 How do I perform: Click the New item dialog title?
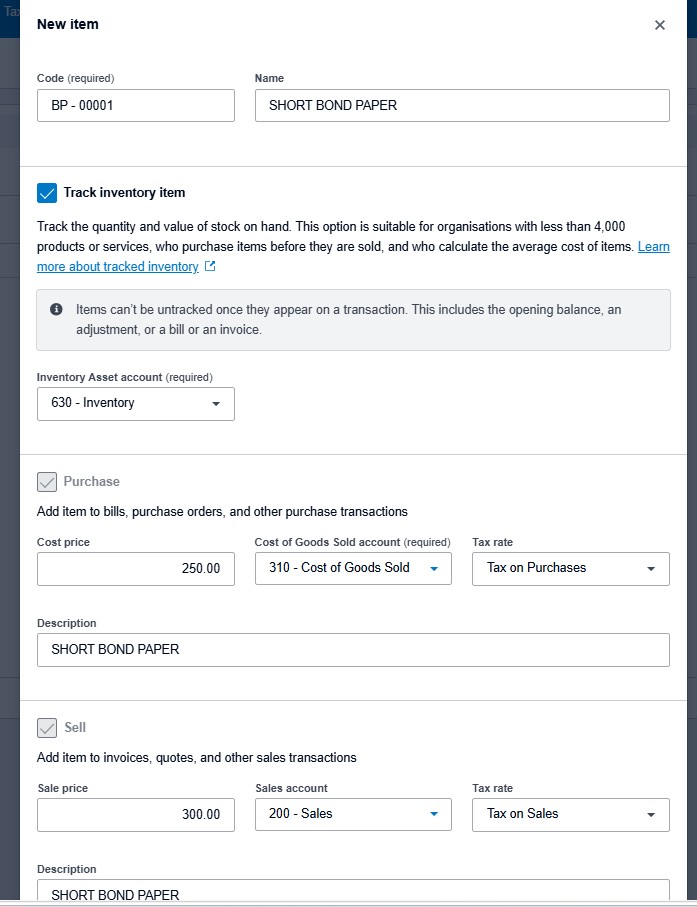[x=68, y=24]
